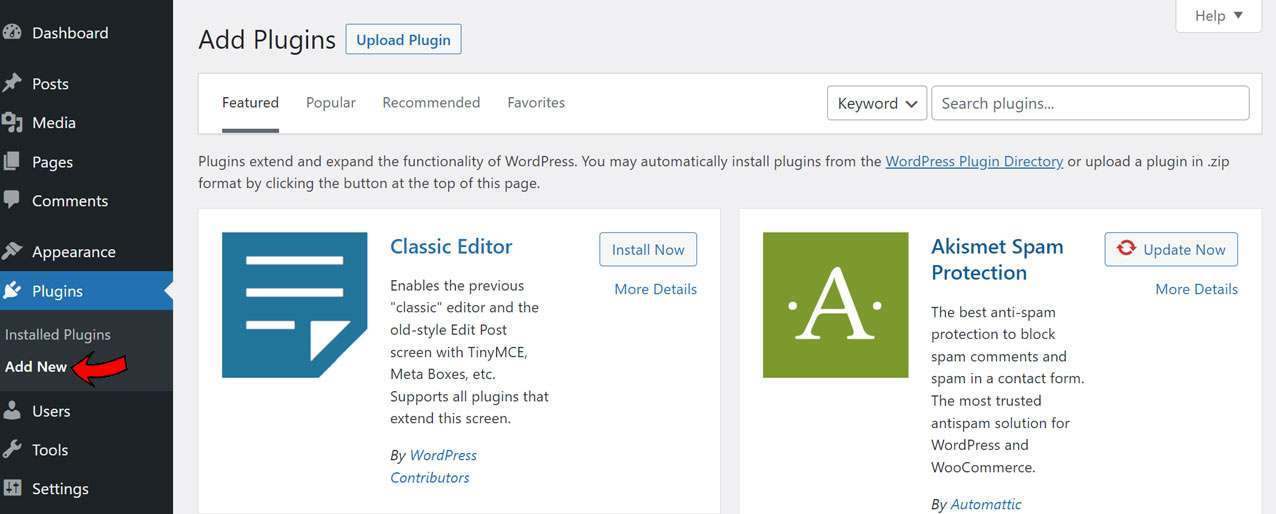Click the Posts pushpin icon
1276x514 pixels.
pyautogui.click(x=11, y=83)
